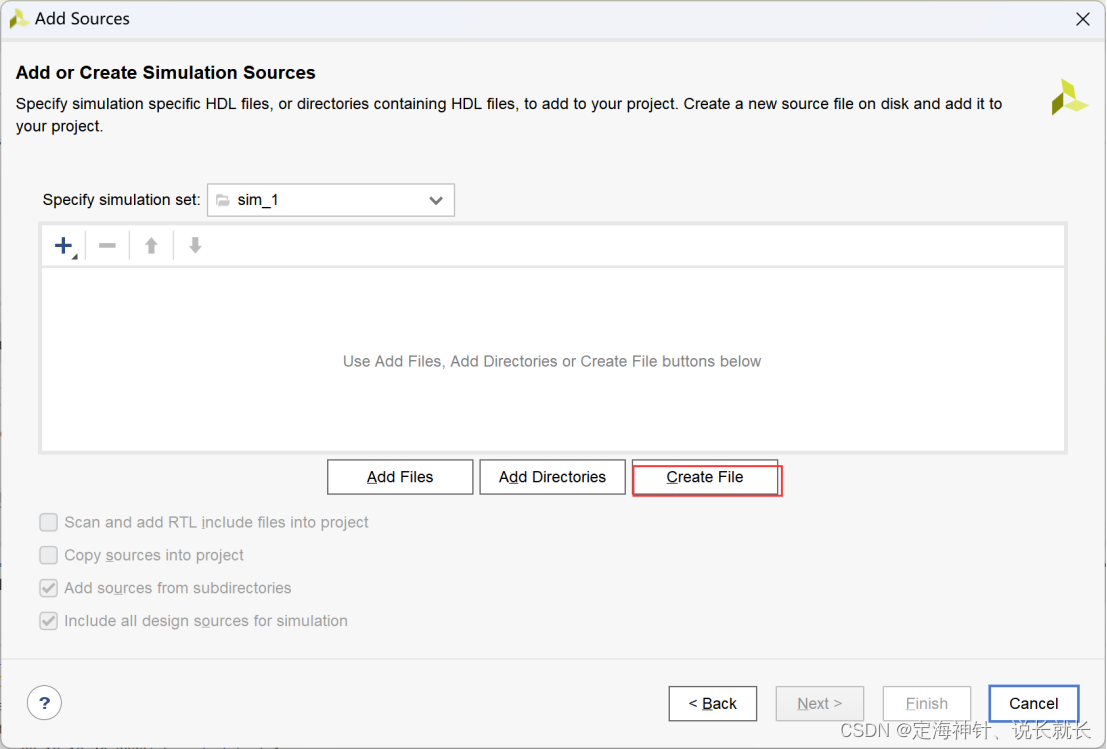Click the Specify simulation set label

[121, 200]
